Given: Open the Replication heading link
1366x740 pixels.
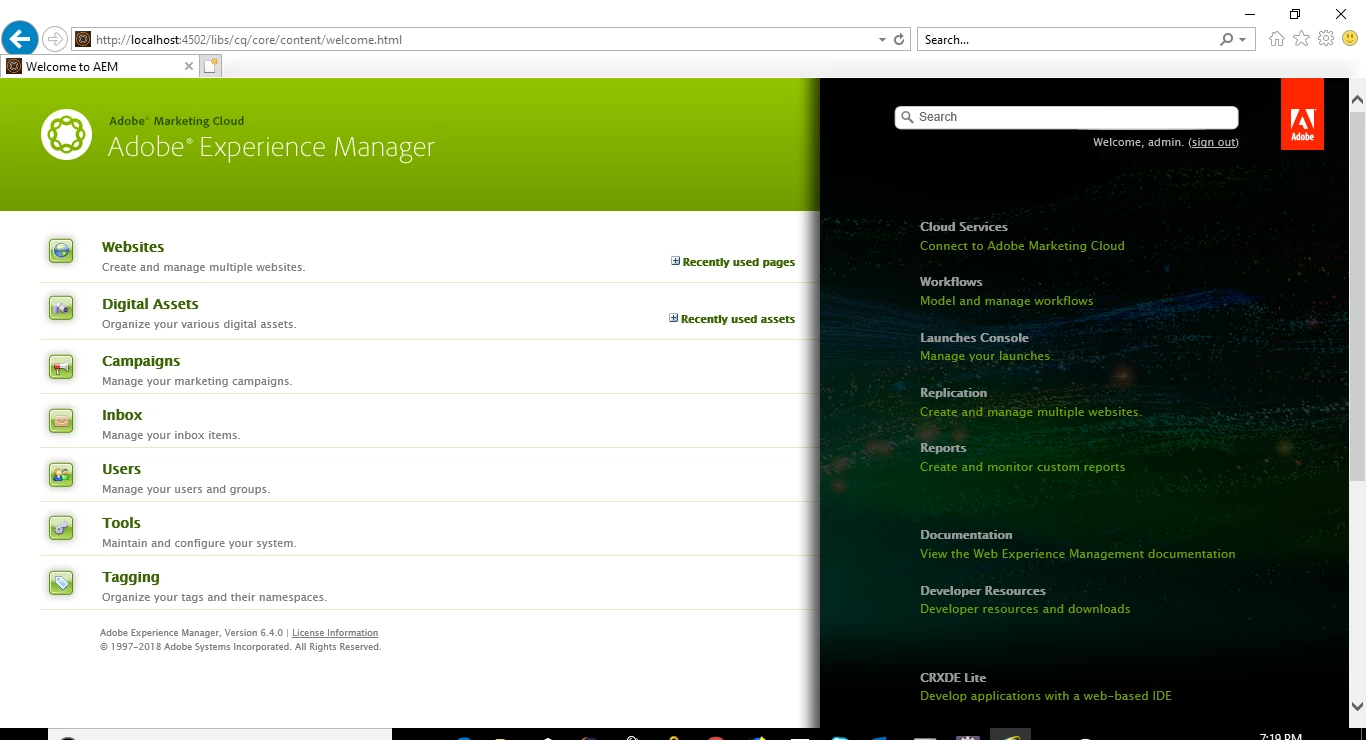Looking at the screenshot, I should [953, 393].
